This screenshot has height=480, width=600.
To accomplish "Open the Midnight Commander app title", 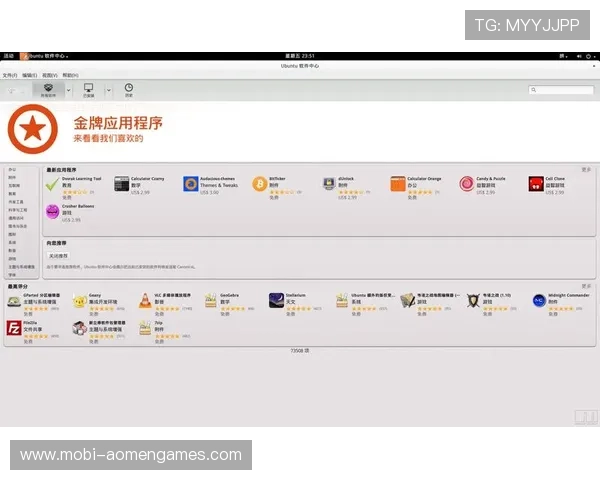I will (x=569, y=295).
